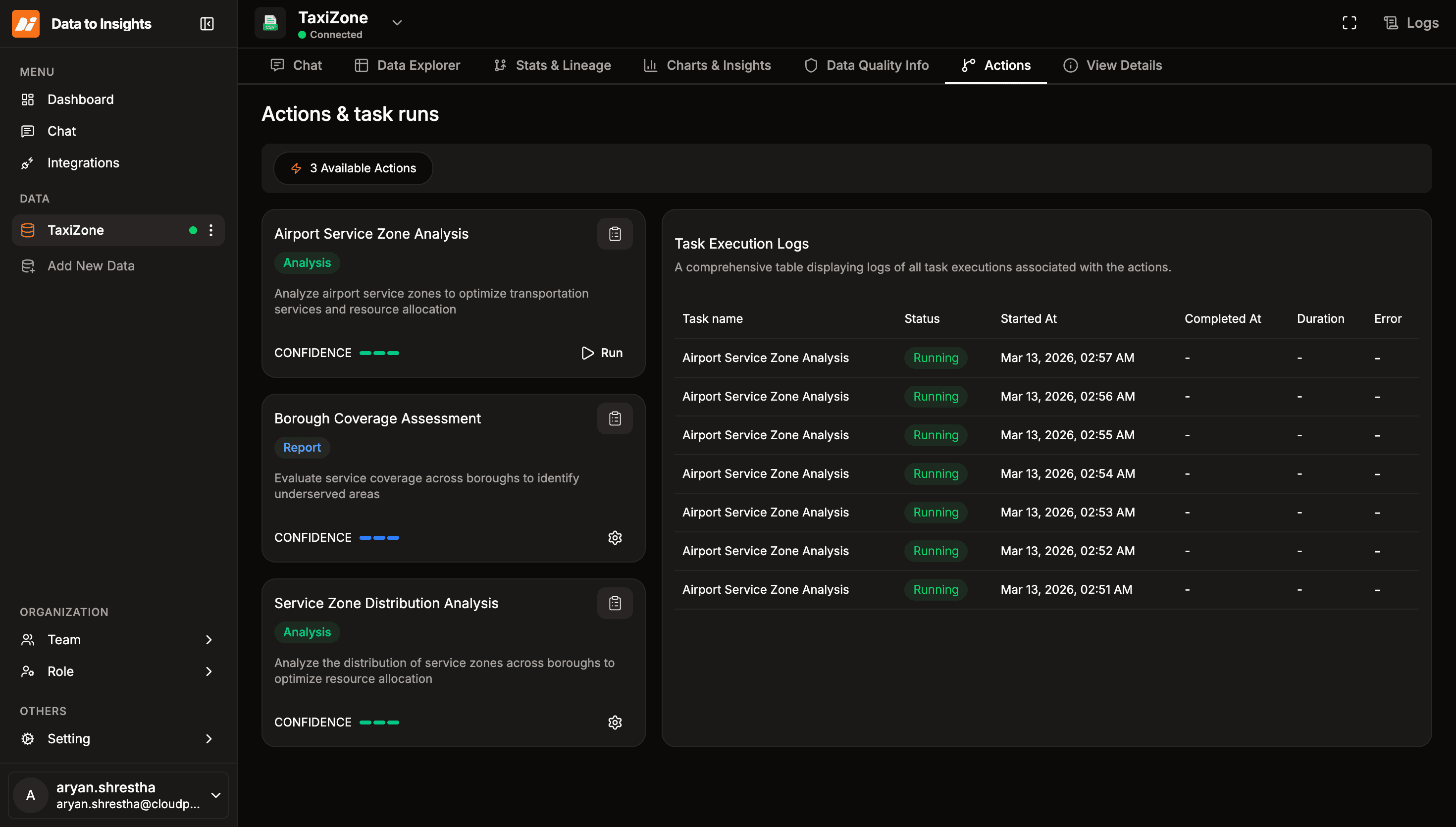Screen dimensions: 1456x827
Task: Click the 3 Available Actions button
Action: pos(353,168)
